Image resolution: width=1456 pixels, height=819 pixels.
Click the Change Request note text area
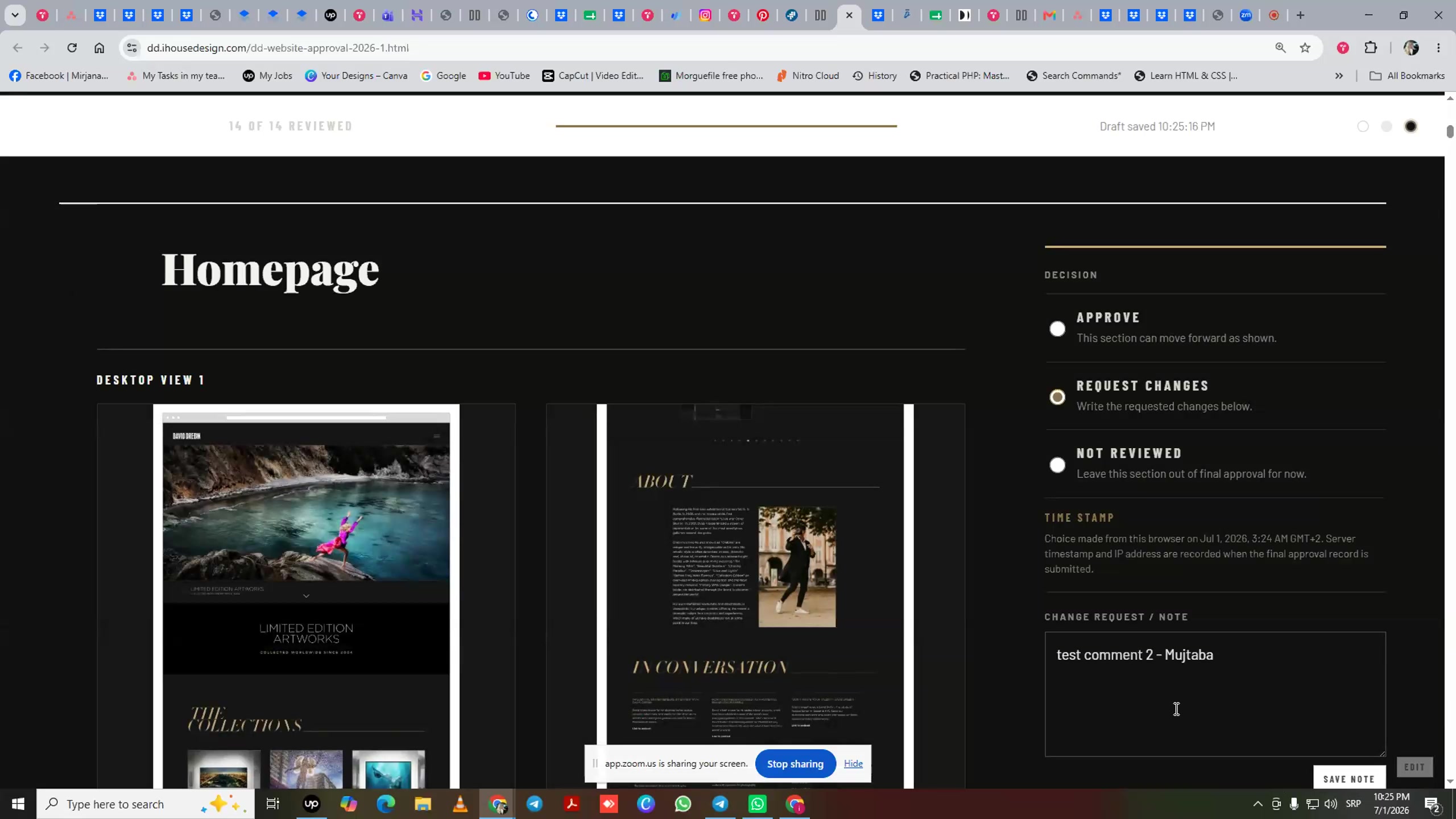click(1215, 694)
